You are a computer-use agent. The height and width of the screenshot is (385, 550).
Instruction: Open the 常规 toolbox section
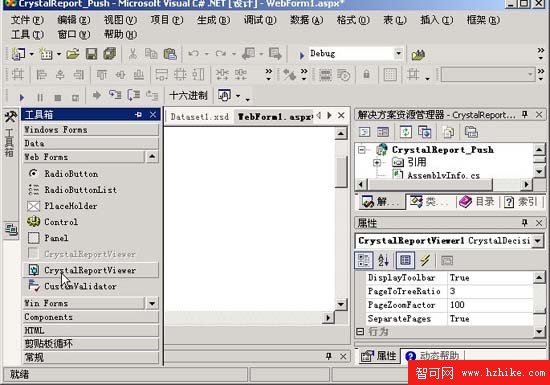(x=91, y=357)
